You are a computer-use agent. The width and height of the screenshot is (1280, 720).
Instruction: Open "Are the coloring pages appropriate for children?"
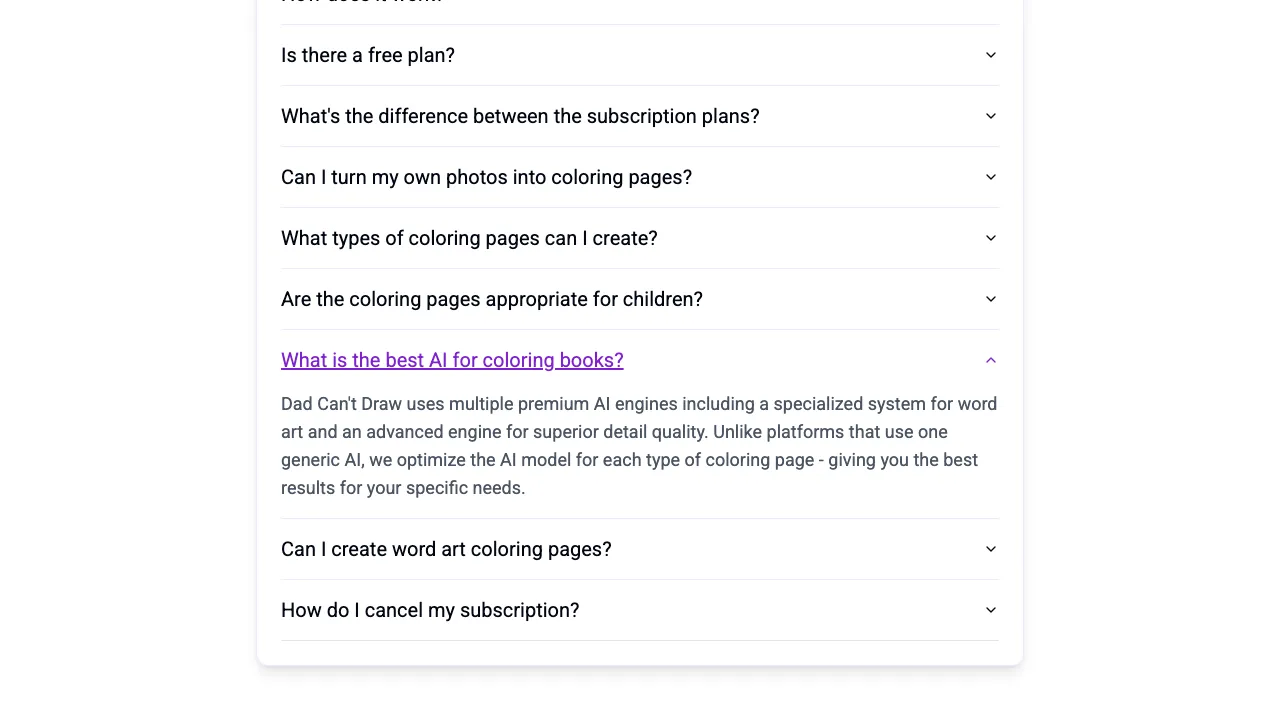(491, 299)
